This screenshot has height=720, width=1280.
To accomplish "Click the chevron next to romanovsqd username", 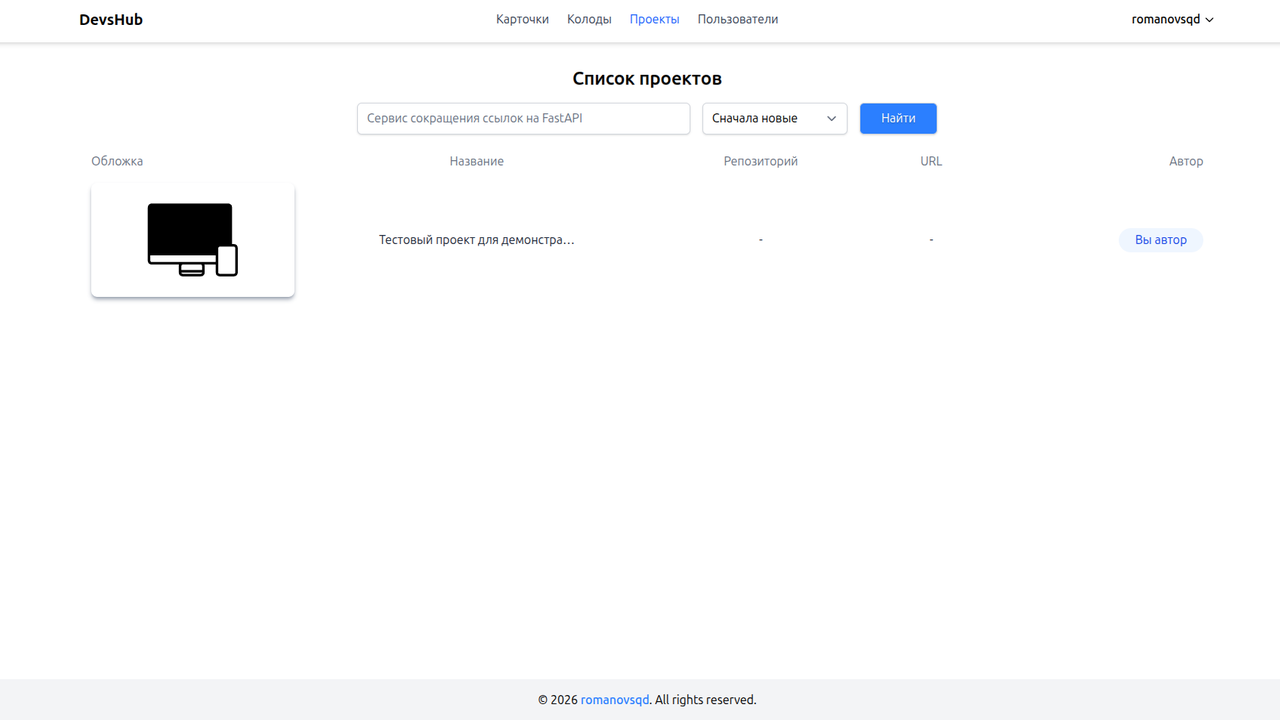I will [1210, 19].
